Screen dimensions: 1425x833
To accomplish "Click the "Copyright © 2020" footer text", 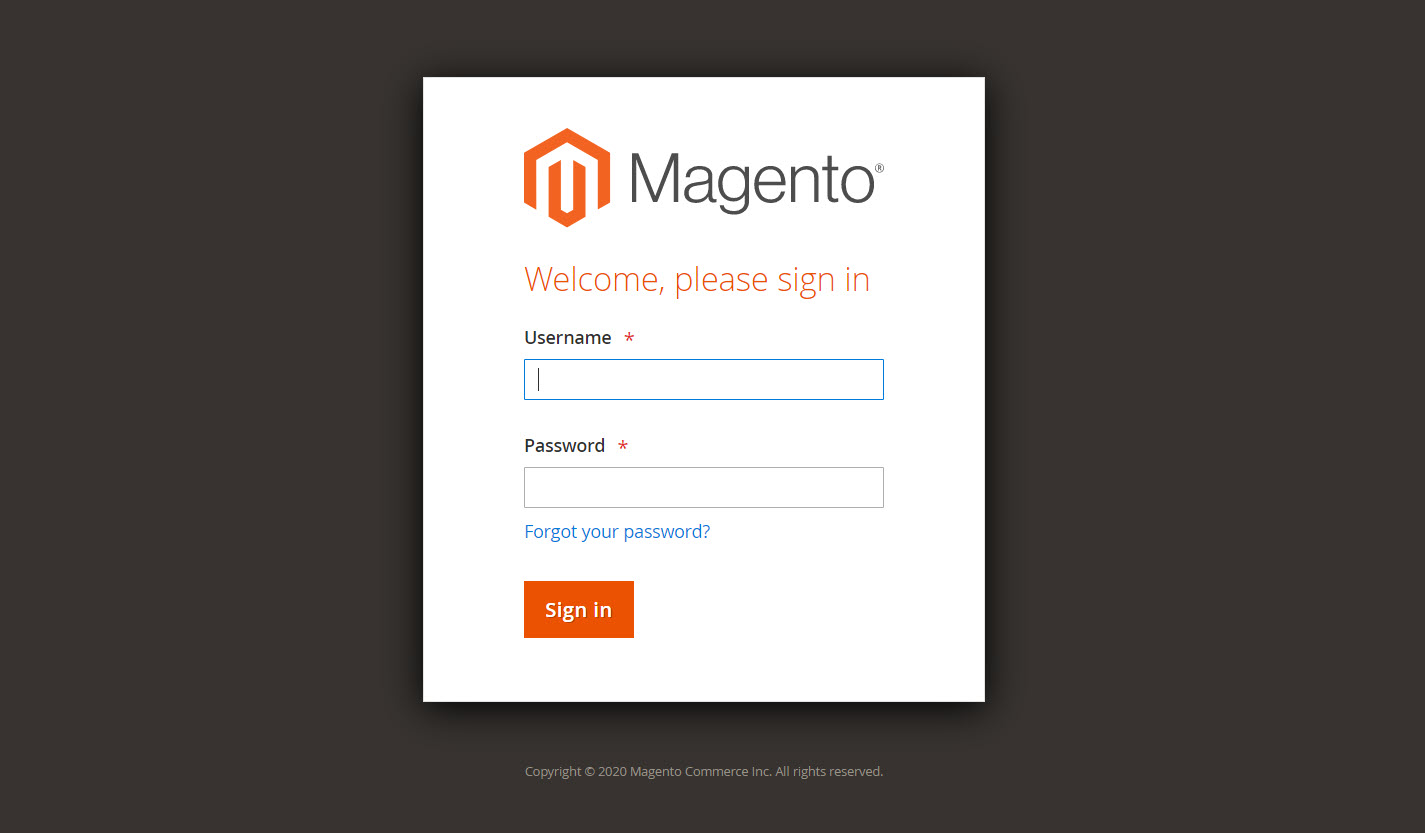I will click(x=576, y=772).
